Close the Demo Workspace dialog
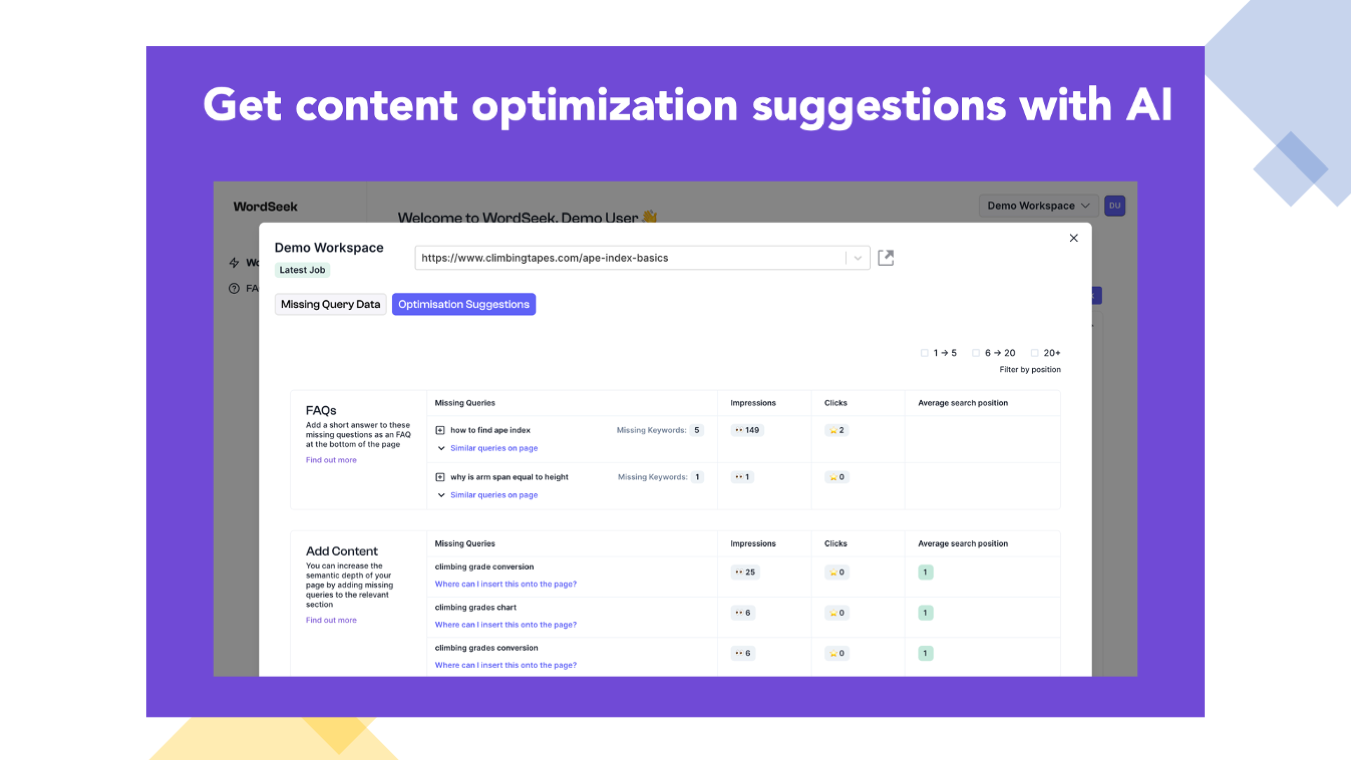The image size is (1351, 760). (1073, 238)
